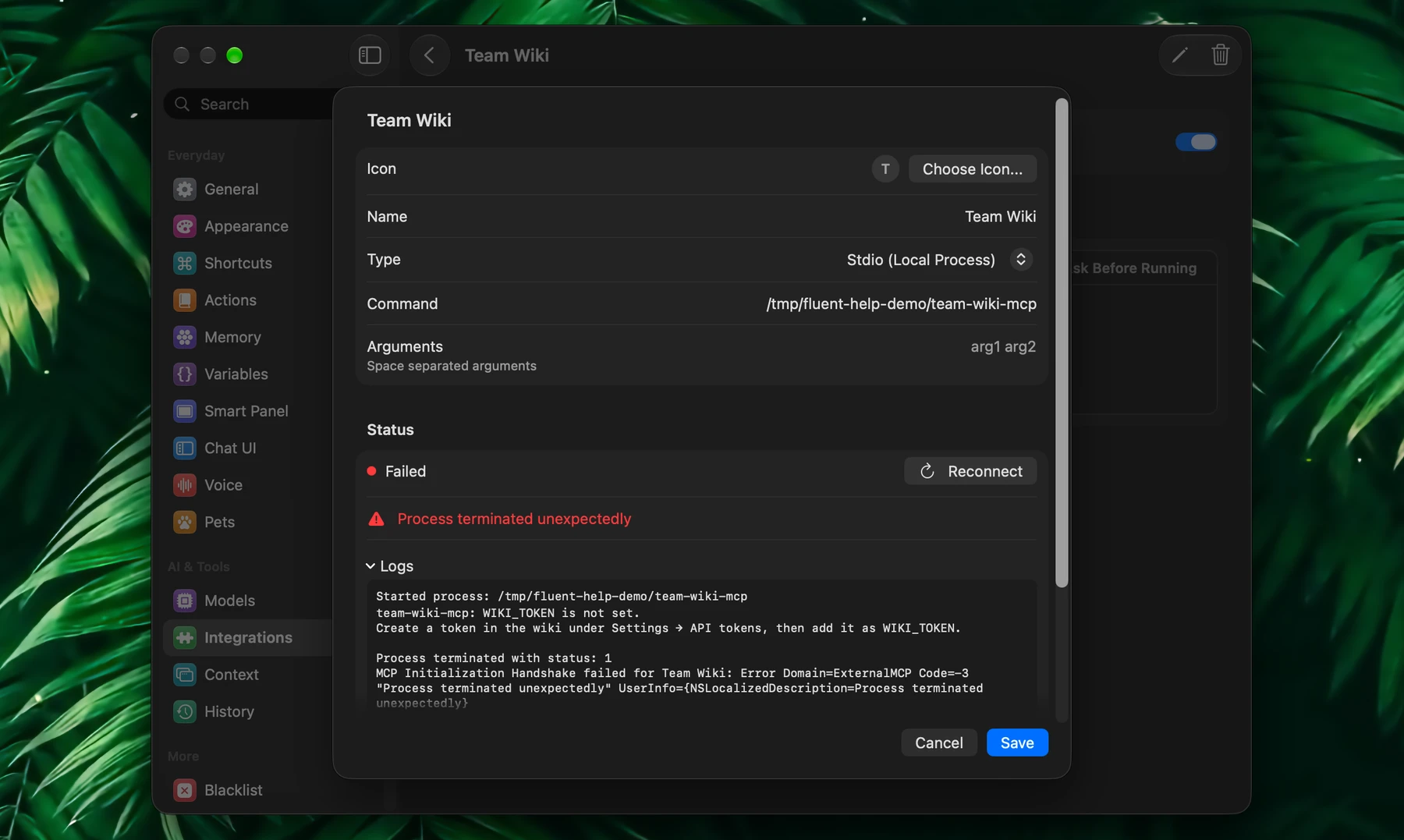
Task: Click the red warning triangle icon
Action: [x=376, y=519]
